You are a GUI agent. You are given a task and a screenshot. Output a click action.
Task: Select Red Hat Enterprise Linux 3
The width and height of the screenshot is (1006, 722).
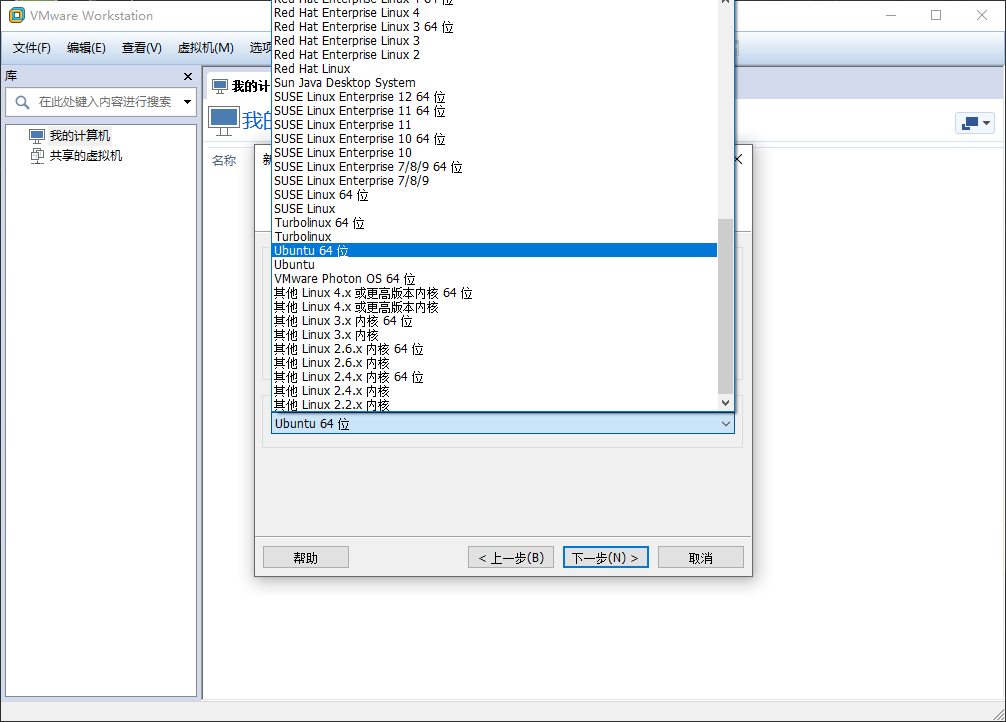[x=495, y=41]
